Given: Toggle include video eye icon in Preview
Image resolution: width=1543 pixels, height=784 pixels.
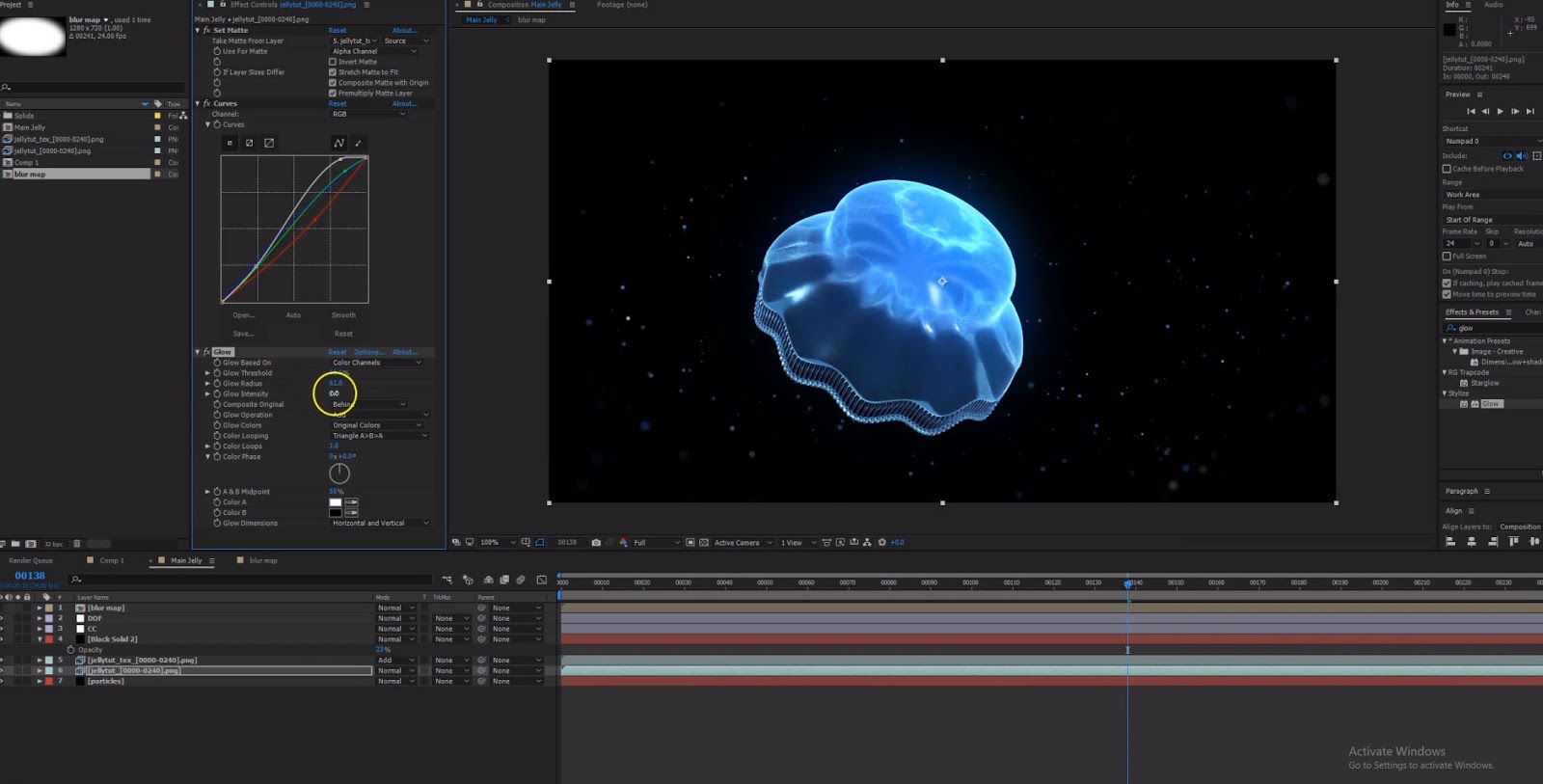Looking at the screenshot, I should [1507, 155].
